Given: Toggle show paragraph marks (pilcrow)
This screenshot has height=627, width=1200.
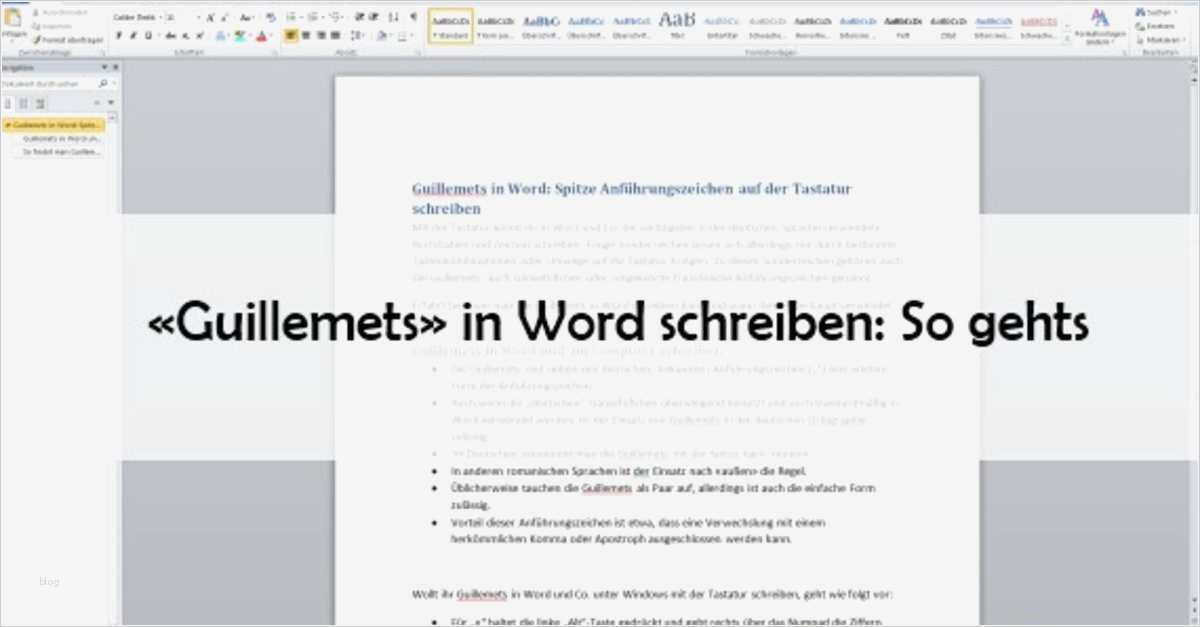Looking at the screenshot, I should pos(414,17).
